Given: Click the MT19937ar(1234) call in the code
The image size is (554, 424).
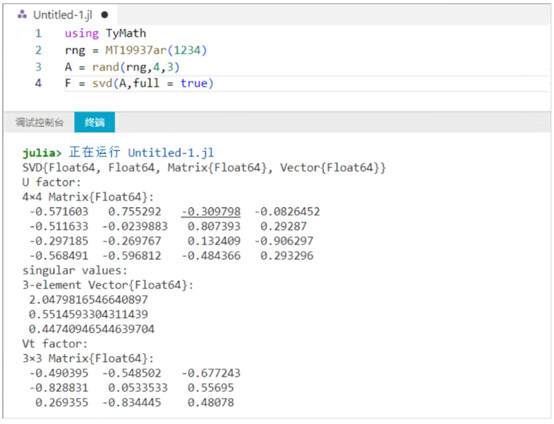Looking at the screenshot, I should point(156,50).
